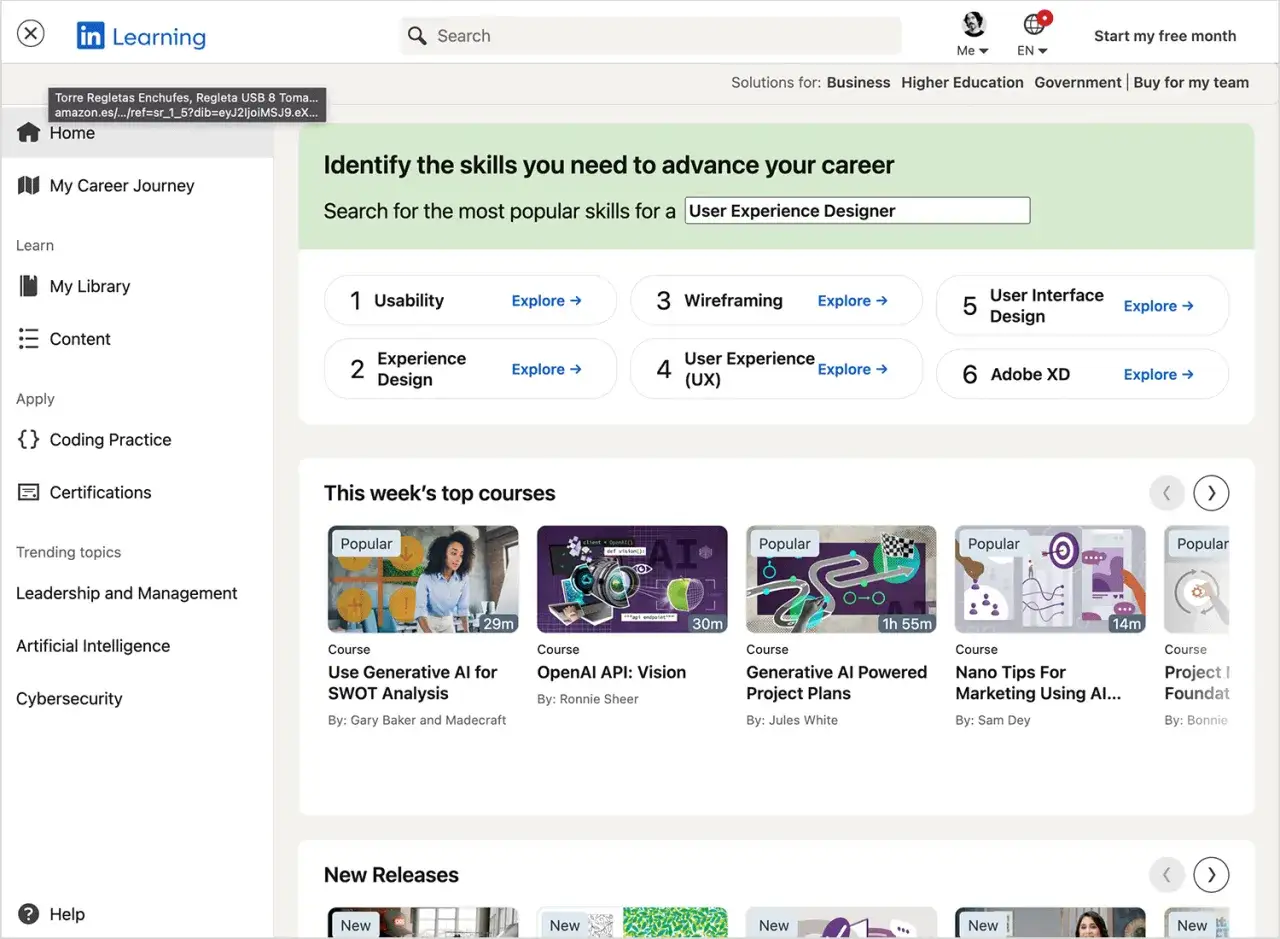Open the Higher Education solutions link

962,82
